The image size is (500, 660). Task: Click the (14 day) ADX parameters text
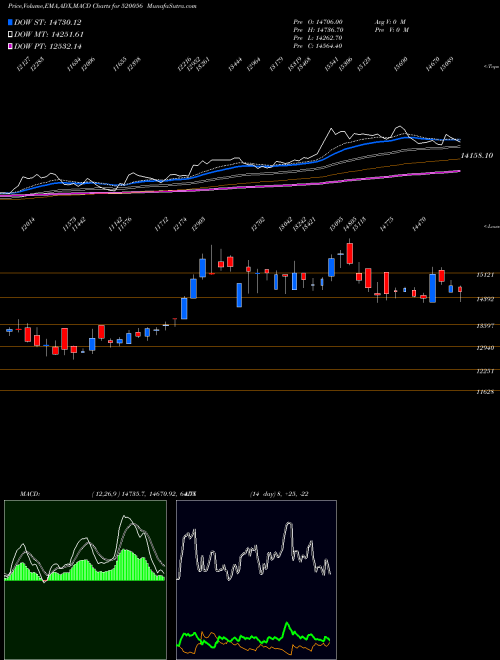(280, 494)
